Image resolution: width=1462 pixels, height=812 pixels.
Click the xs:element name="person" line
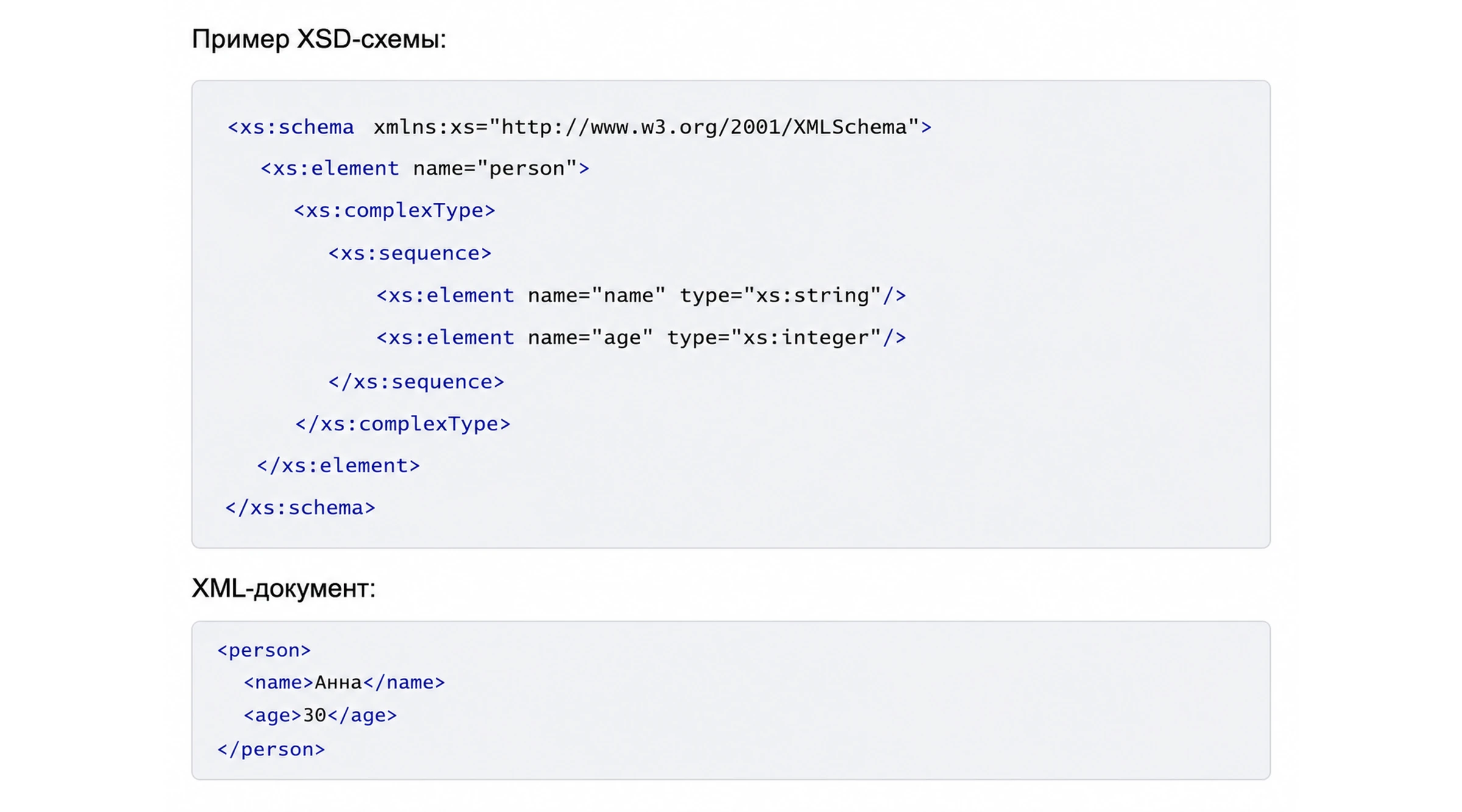425,168
